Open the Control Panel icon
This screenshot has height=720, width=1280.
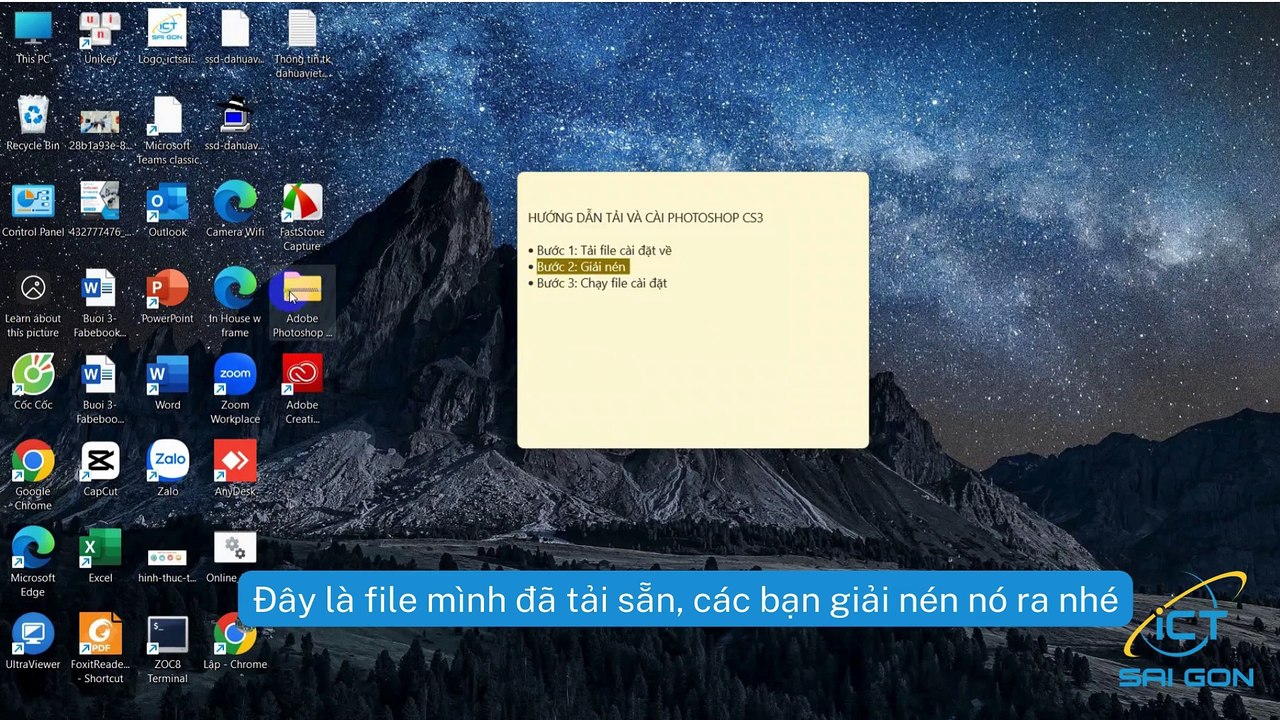[33, 210]
